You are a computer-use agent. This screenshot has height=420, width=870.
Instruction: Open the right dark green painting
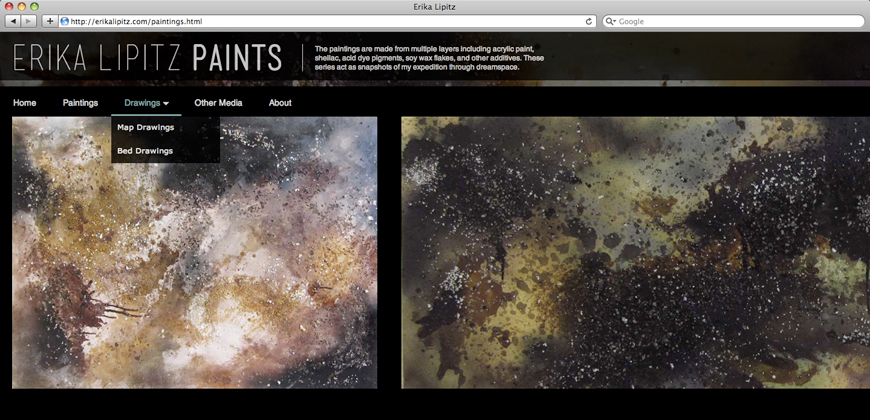(635, 252)
